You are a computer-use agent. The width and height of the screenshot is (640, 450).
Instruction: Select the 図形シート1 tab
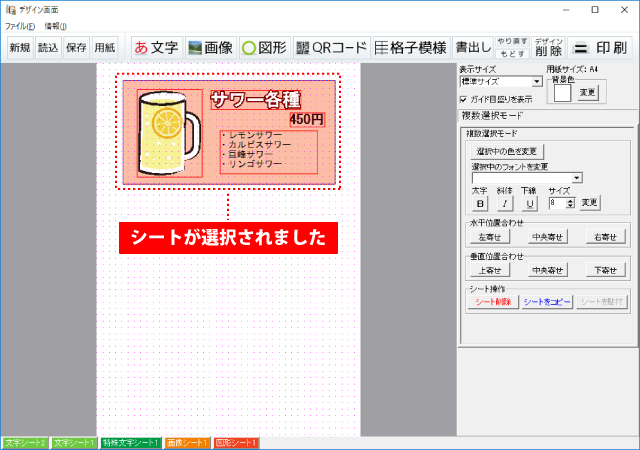[x=236, y=443]
